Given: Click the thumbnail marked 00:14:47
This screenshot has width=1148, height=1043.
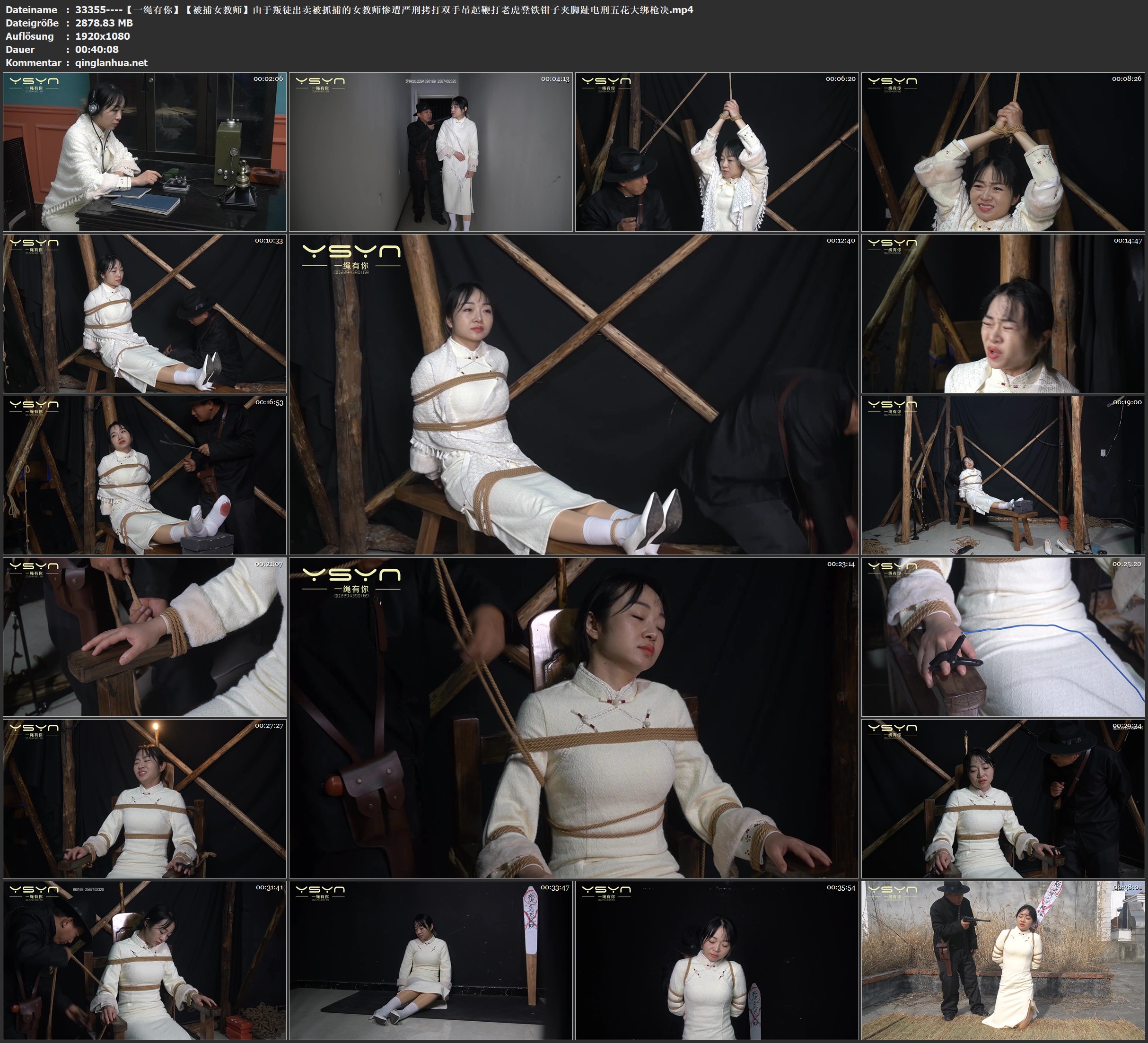Looking at the screenshot, I should (1003, 313).
